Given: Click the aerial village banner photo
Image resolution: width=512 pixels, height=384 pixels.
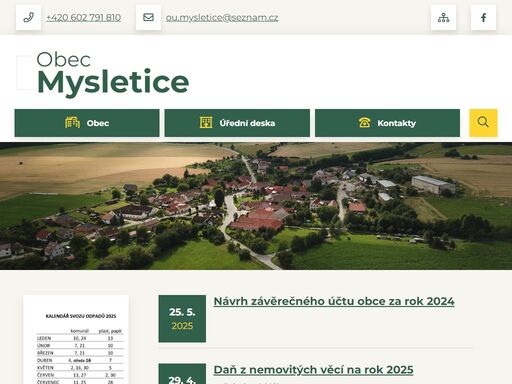Looking at the screenshot, I should tap(256, 206).
